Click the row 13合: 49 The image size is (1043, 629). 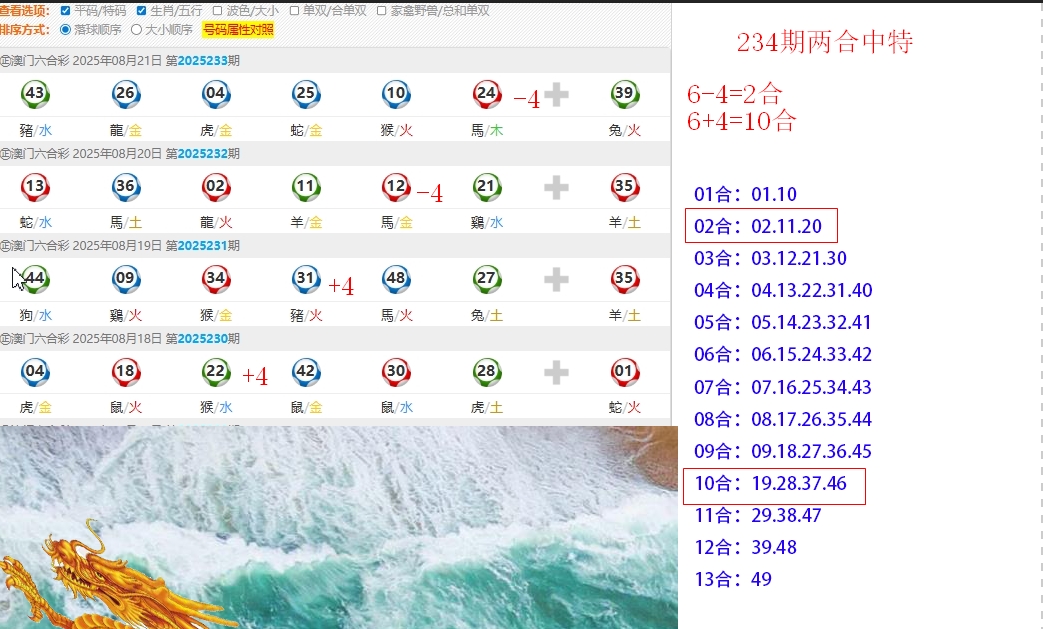(x=732, y=579)
